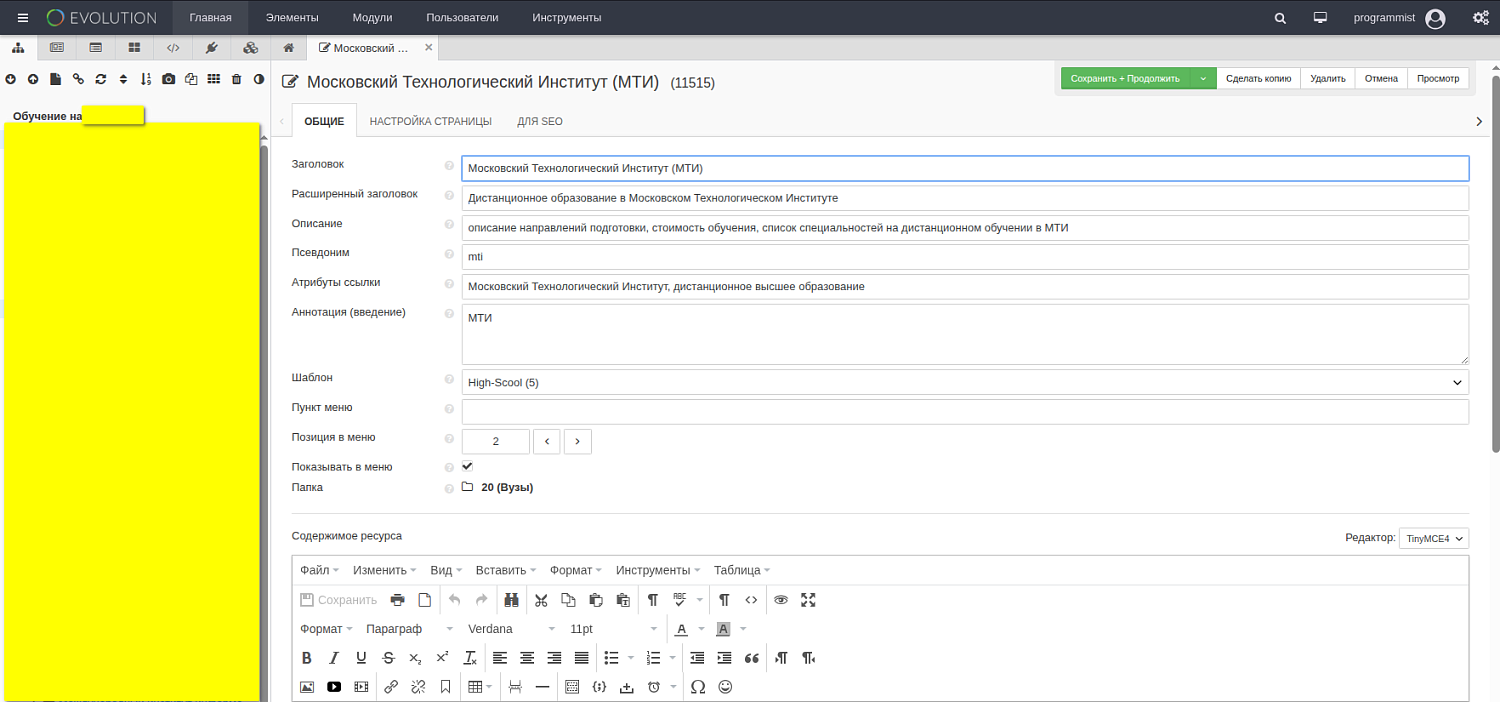Open the TinyMCE4 editor selector dropdown
Viewport: 1500px width, 702px height.
coord(1433,538)
